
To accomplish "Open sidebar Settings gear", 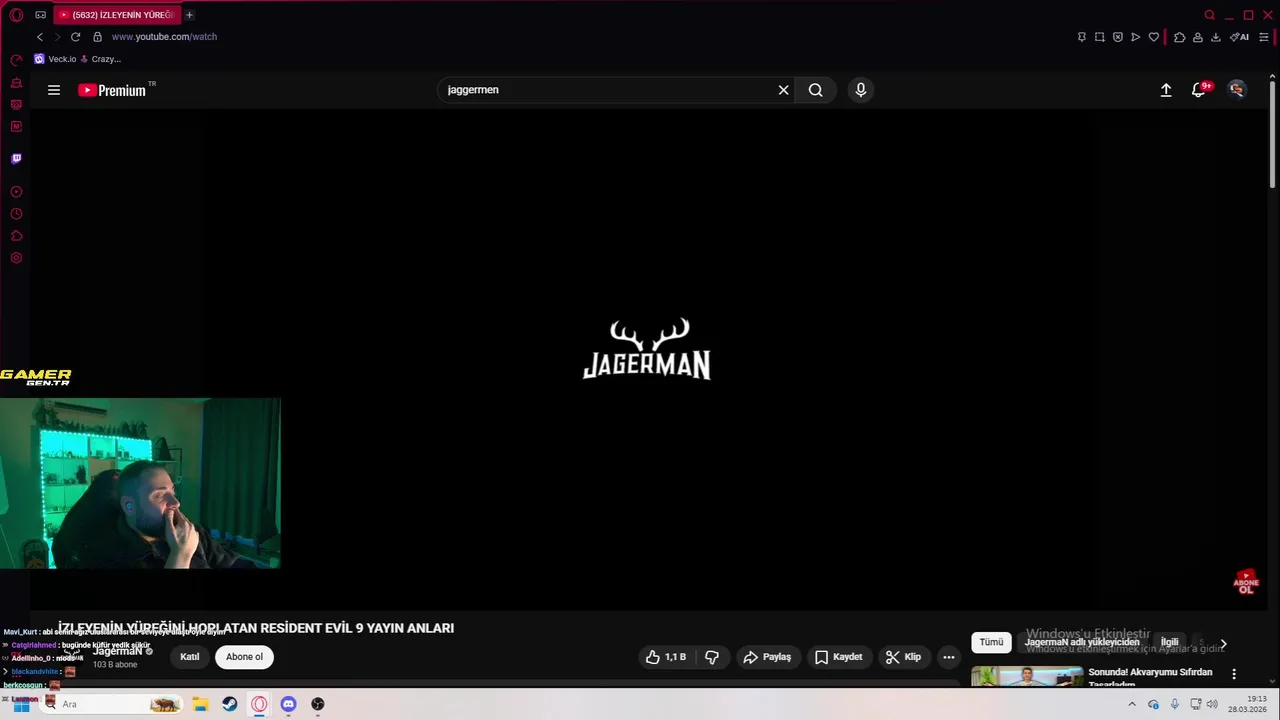I will [x=16, y=258].
